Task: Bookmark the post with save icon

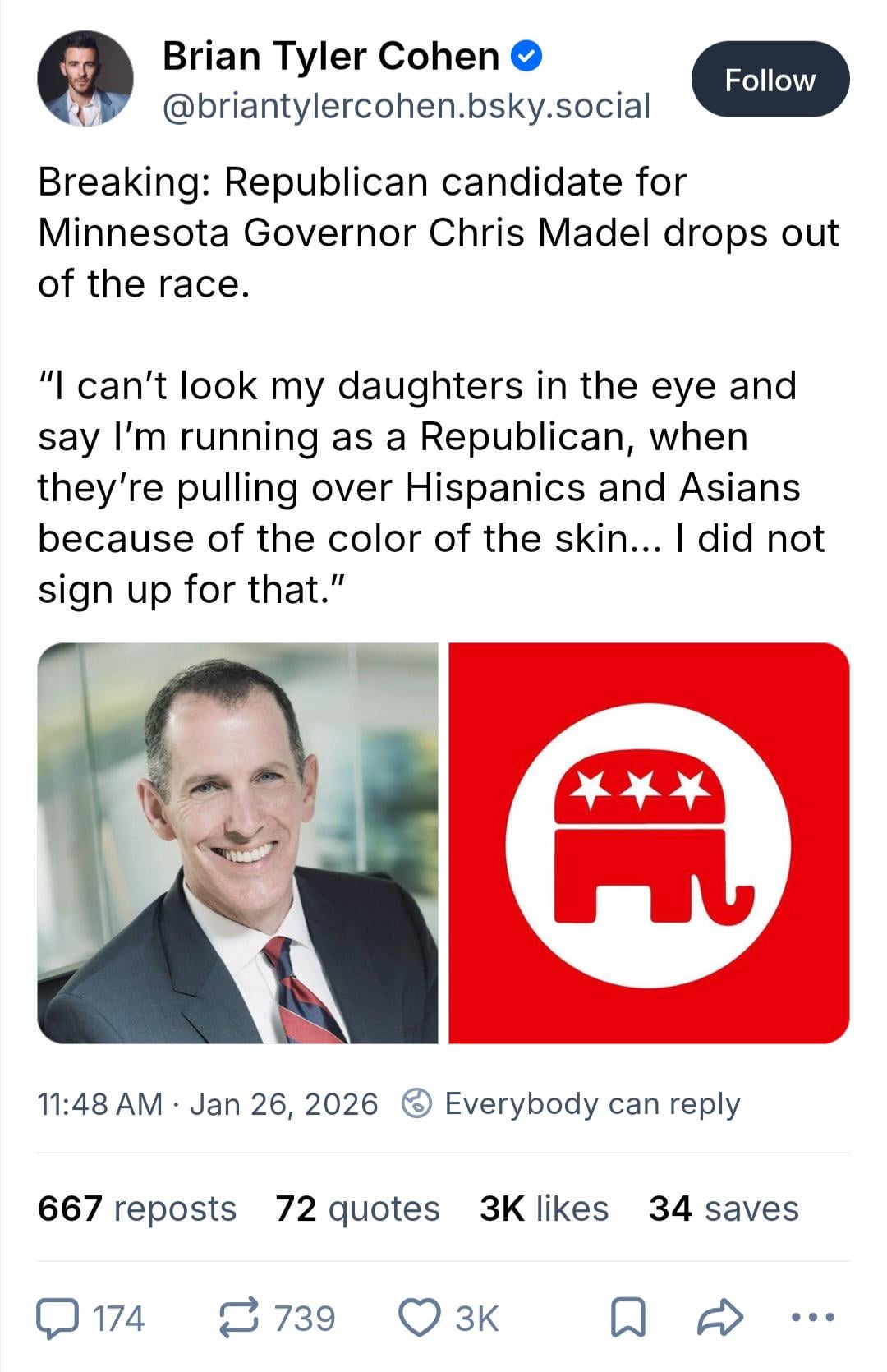Action: (627, 1319)
